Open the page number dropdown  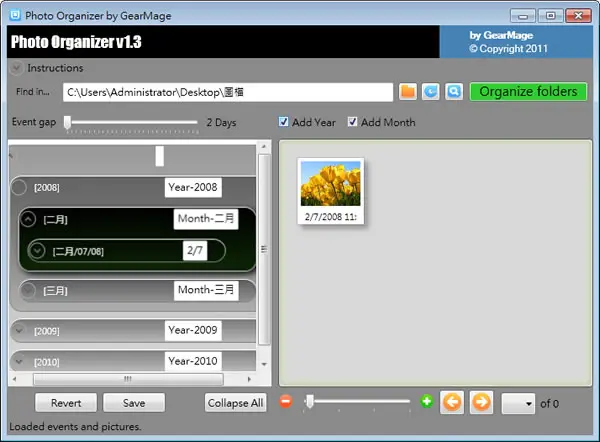[518, 403]
